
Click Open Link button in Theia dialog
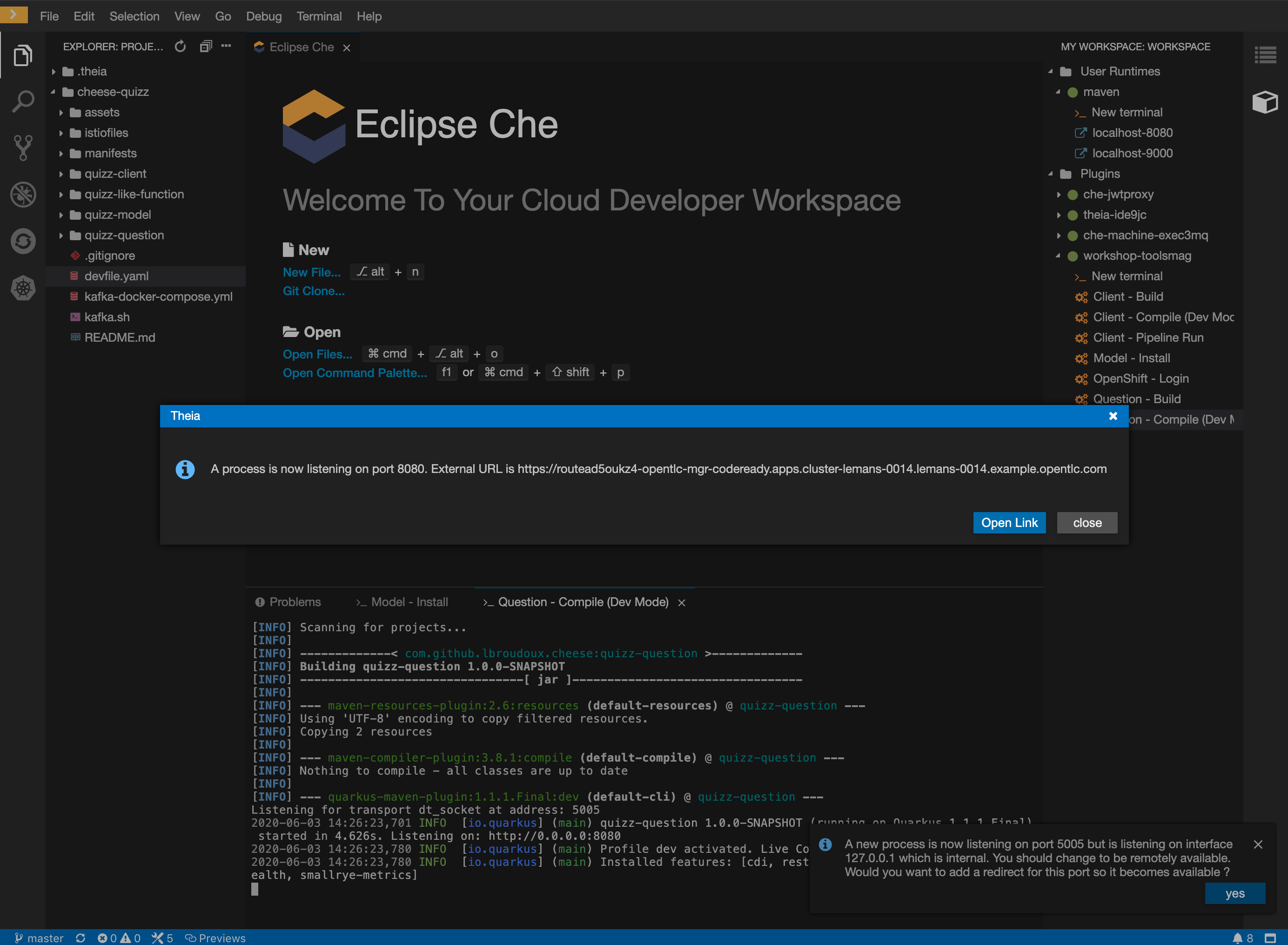coord(1007,521)
